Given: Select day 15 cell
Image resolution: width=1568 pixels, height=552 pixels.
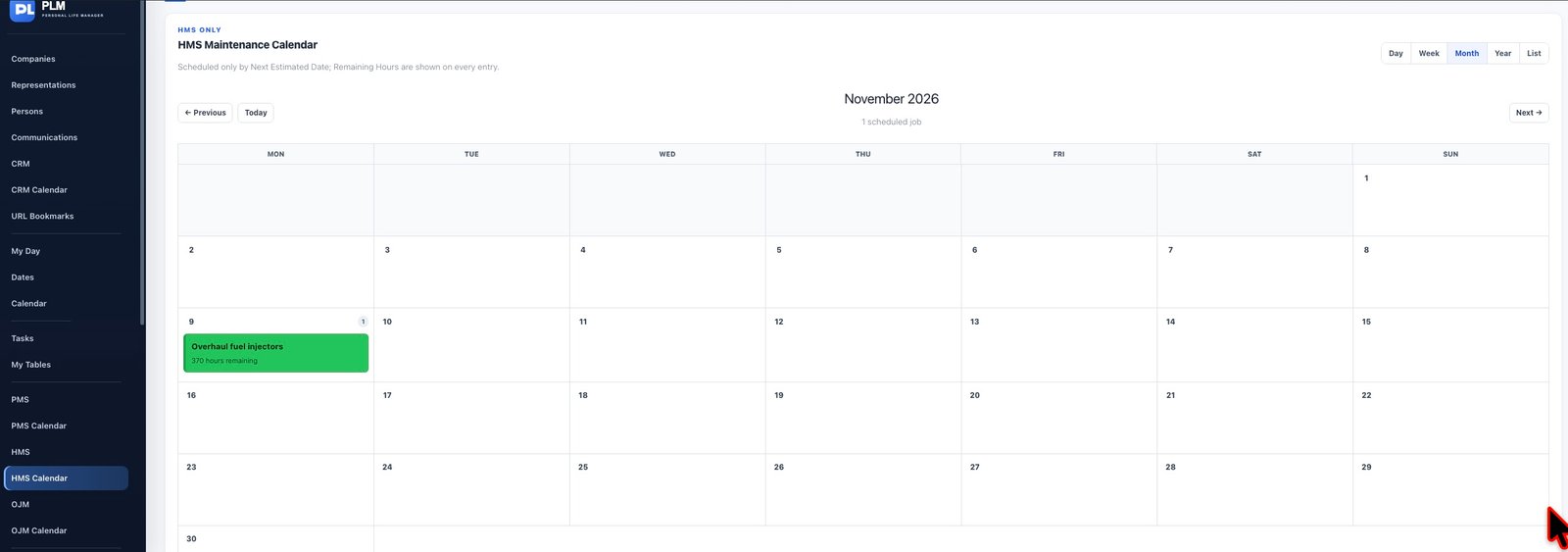Looking at the screenshot, I should (x=1450, y=345).
